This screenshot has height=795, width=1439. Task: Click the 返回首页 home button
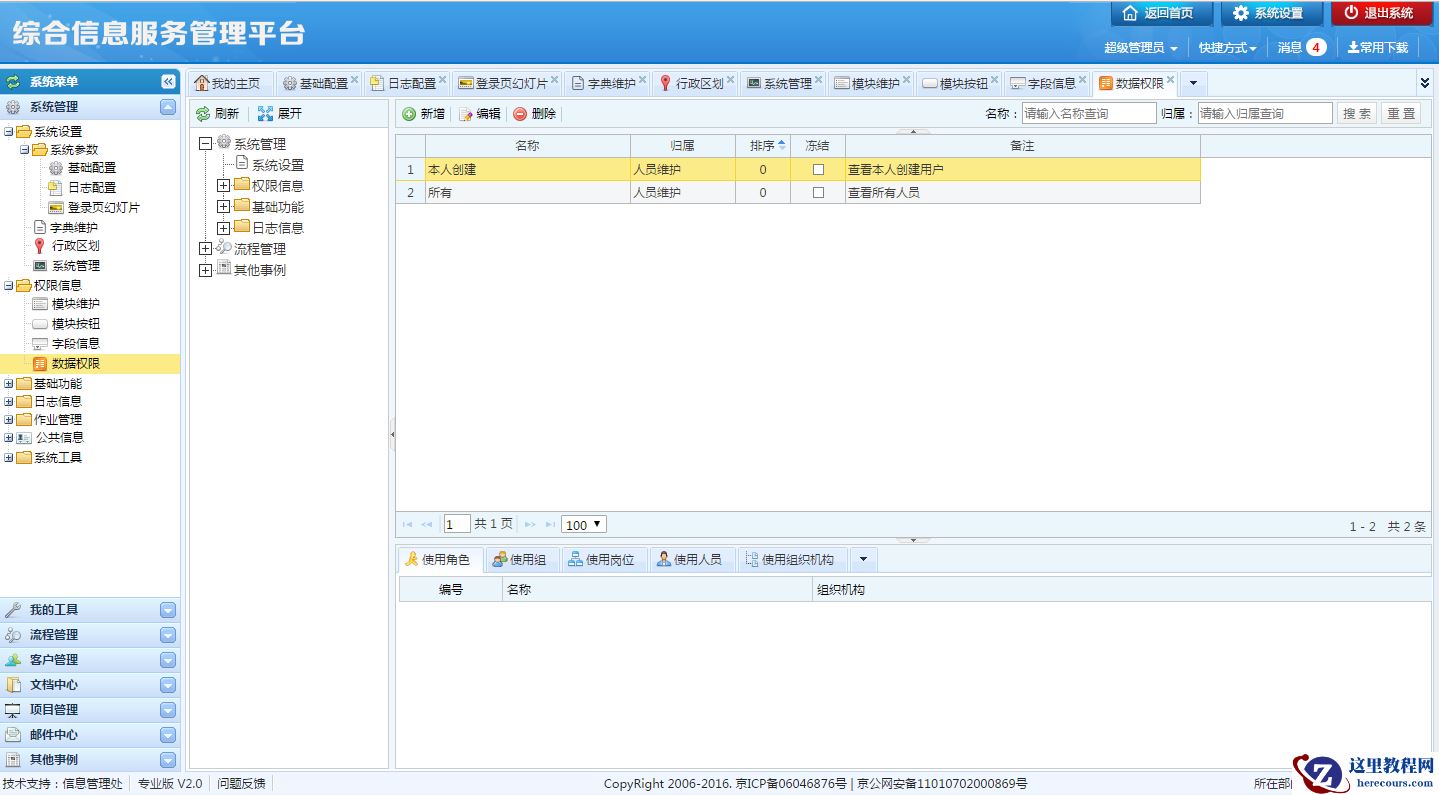(1160, 13)
